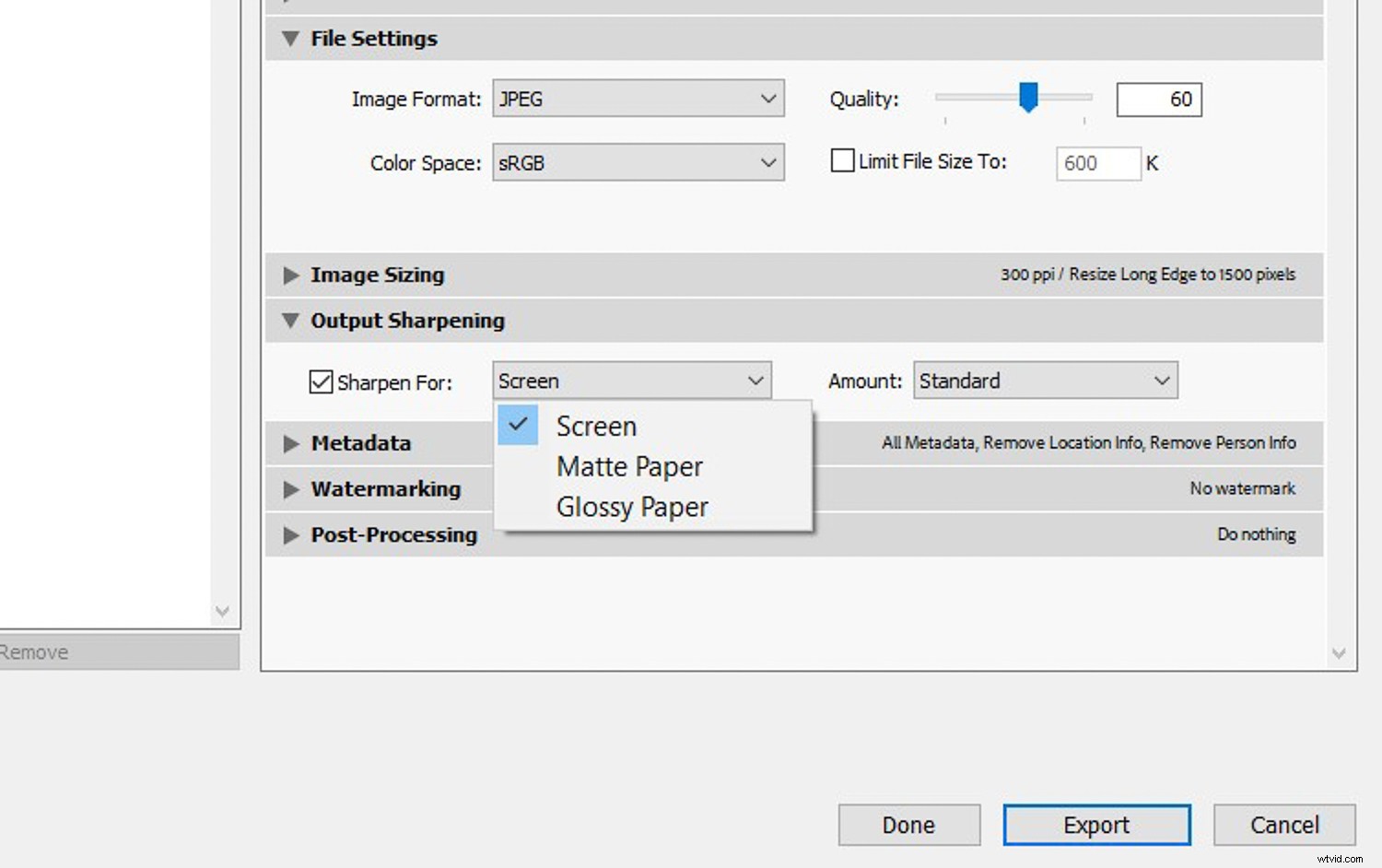This screenshot has width=1382, height=868.
Task: Open the Color Space dropdown
Action: click(x=638, y=163)
